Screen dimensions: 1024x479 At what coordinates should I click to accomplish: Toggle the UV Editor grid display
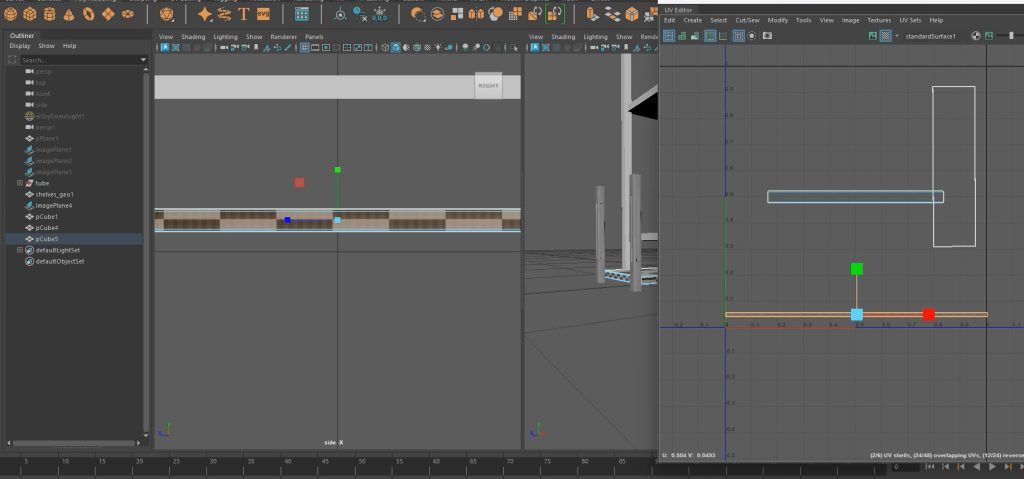[x=739, y=35]
